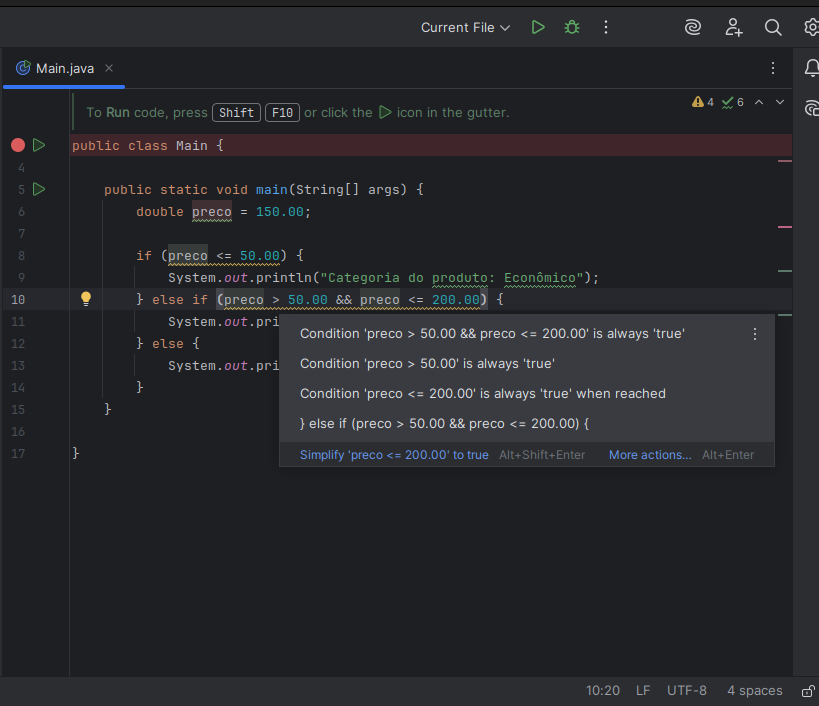
Task: Toggle the read-only lock icon in status bar
Action: point(809,691)
